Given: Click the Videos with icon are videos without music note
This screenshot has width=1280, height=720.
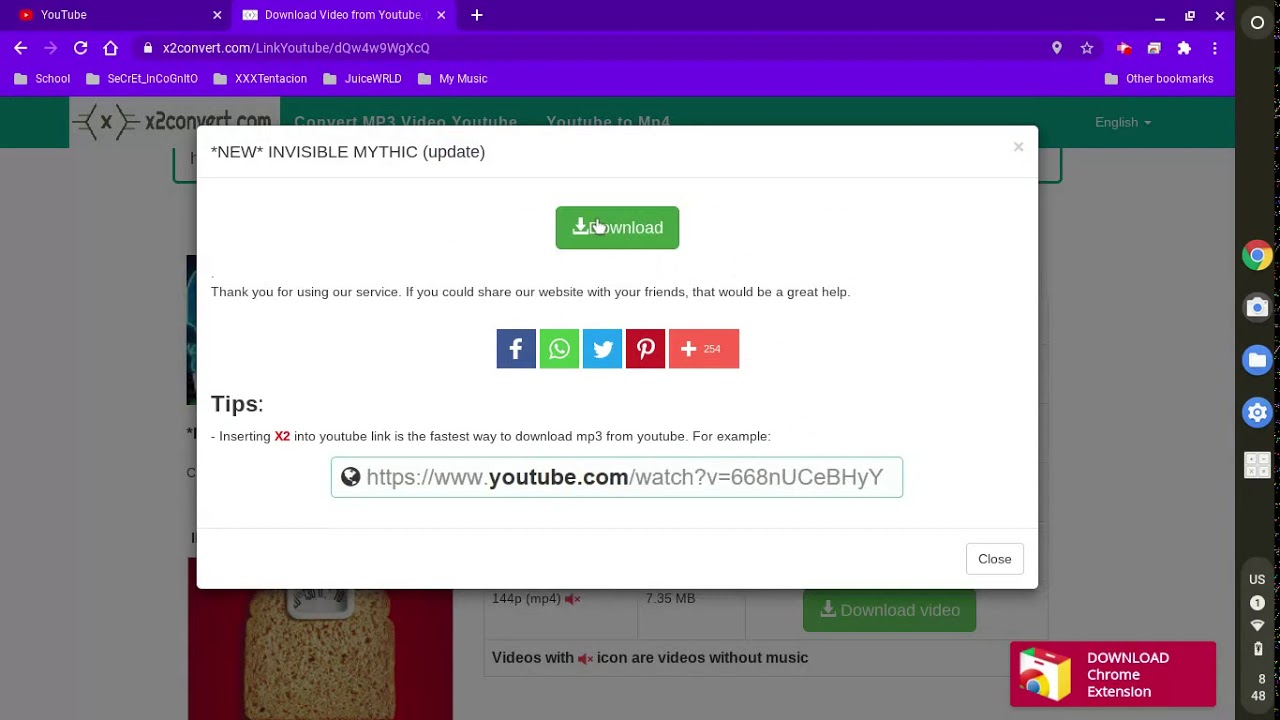Looking at the screenshot, I should [650, 658].
